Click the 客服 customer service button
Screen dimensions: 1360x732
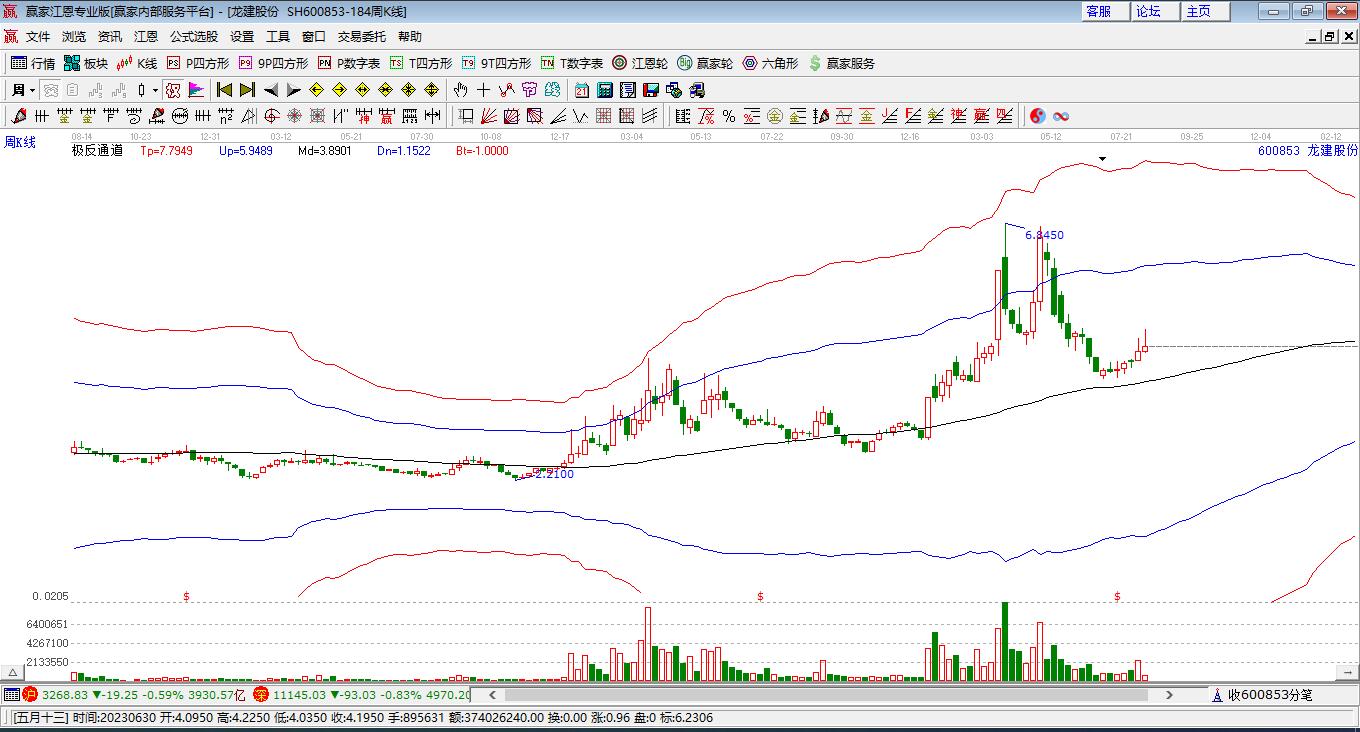(x=1098, y=11)
